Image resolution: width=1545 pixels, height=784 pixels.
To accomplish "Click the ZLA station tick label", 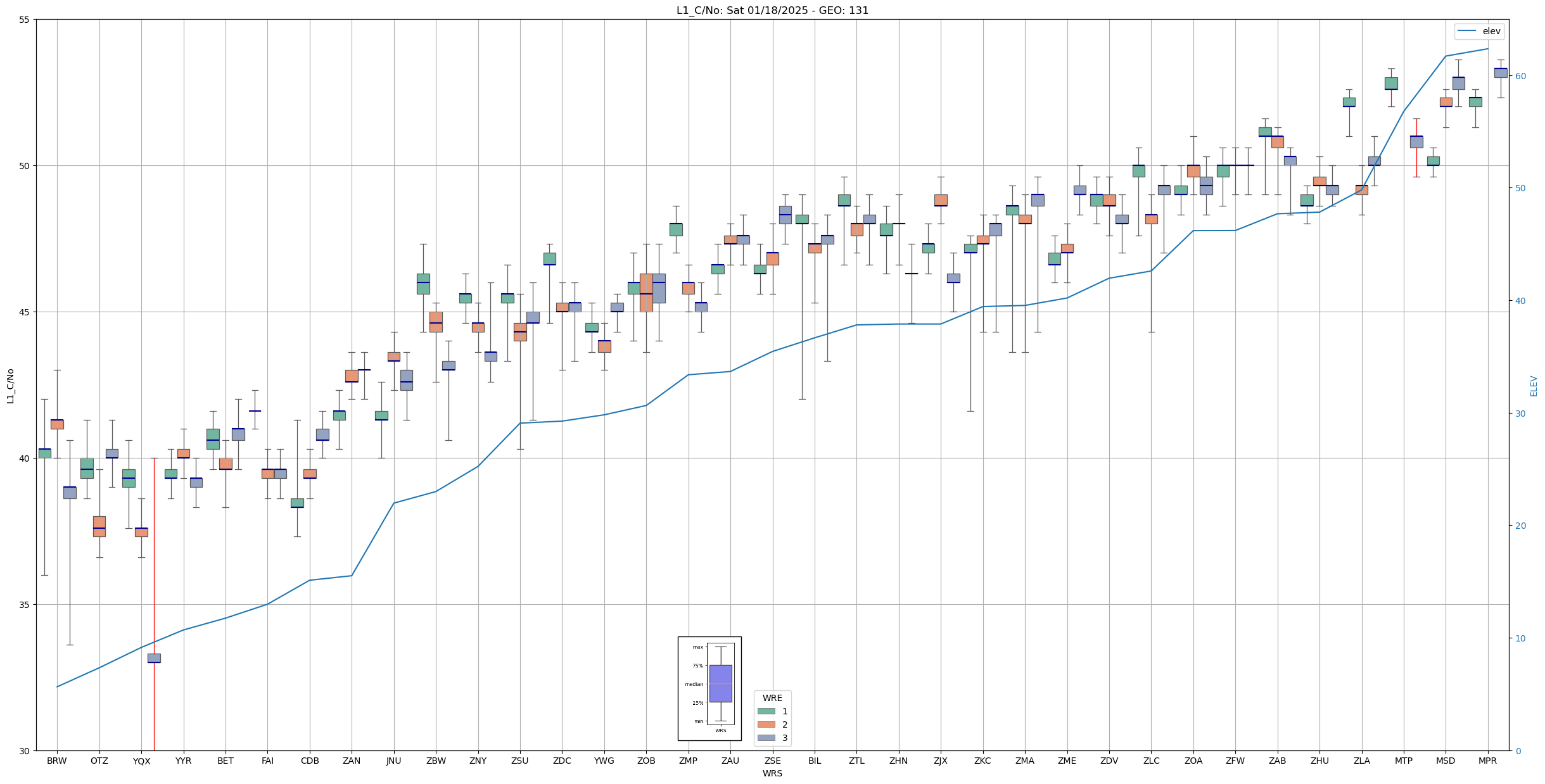I will pyautogui.click(x=1361, y=761).
